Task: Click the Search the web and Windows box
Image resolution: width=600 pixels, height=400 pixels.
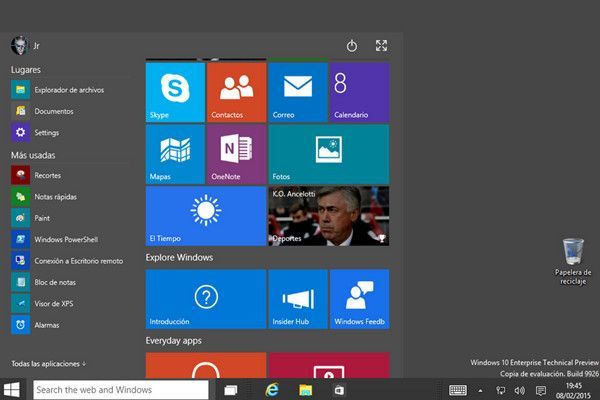Action: click(121, 390)
